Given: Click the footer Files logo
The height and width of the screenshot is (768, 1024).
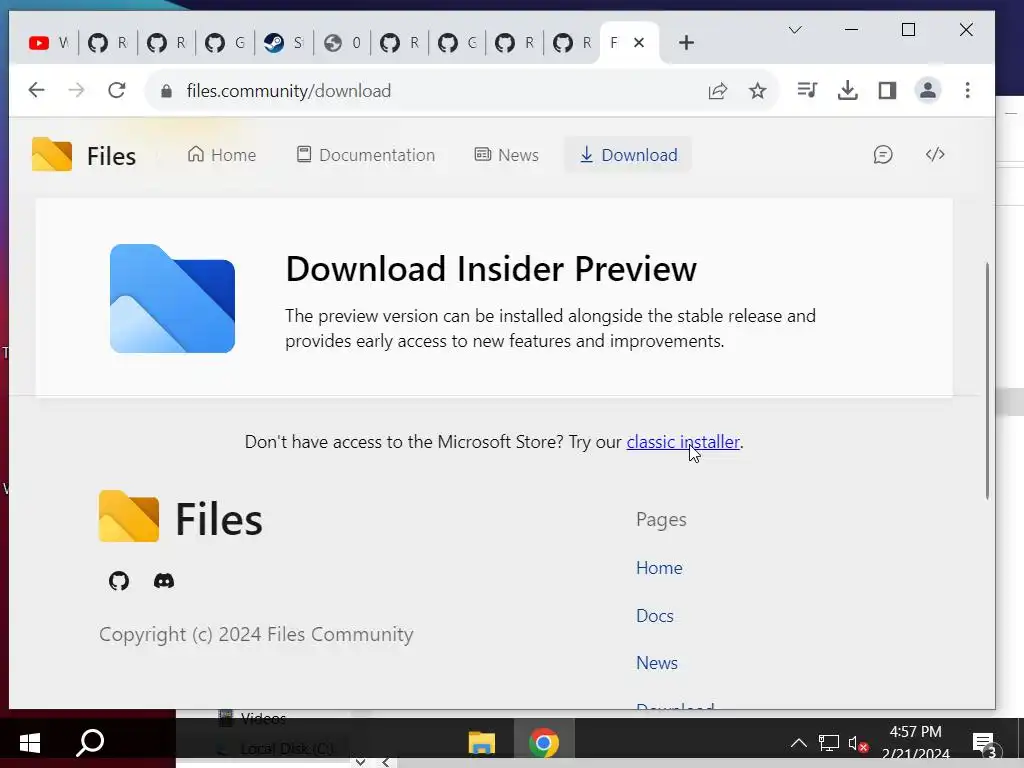Looking at the screenshot, I should point(181,518).
